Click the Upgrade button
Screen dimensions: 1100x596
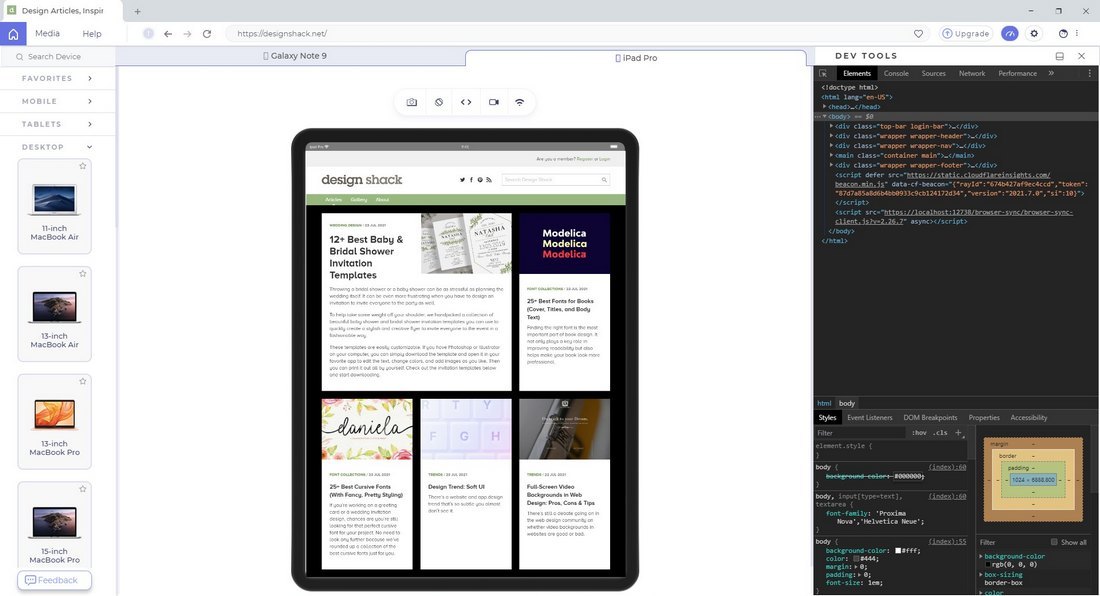(966, 34)
